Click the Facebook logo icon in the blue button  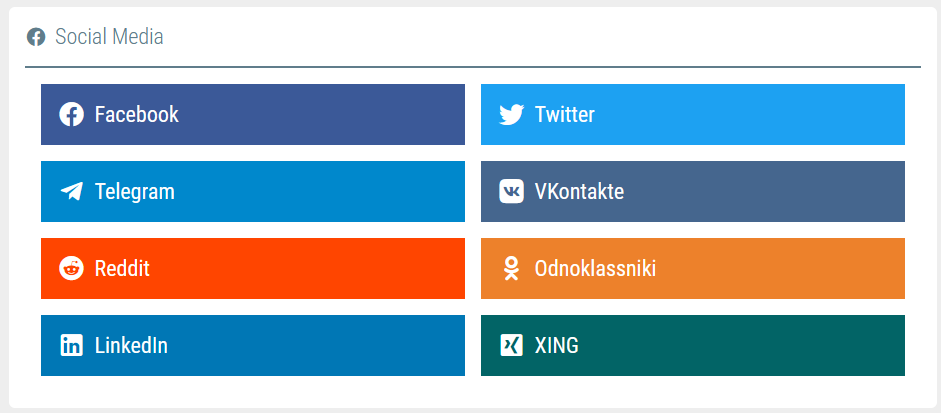71,114
